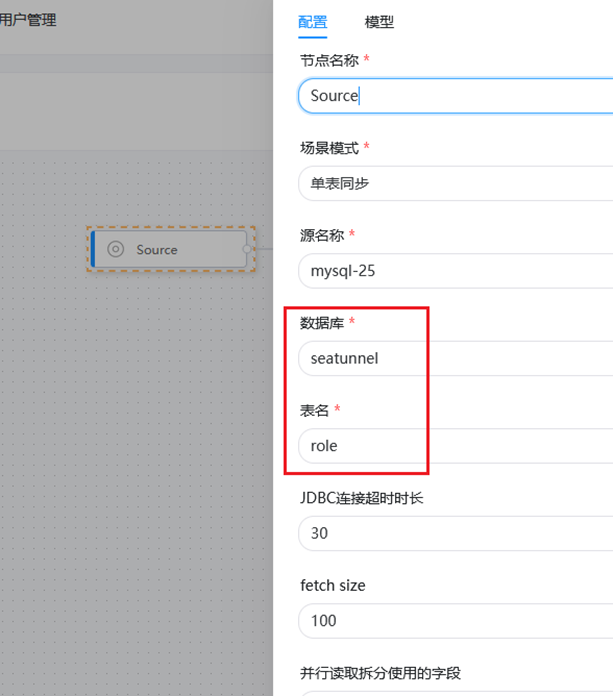This screenshot has height=696, width=613.
Task: Click the 用户管理 header text
Action: coord(28,20)
